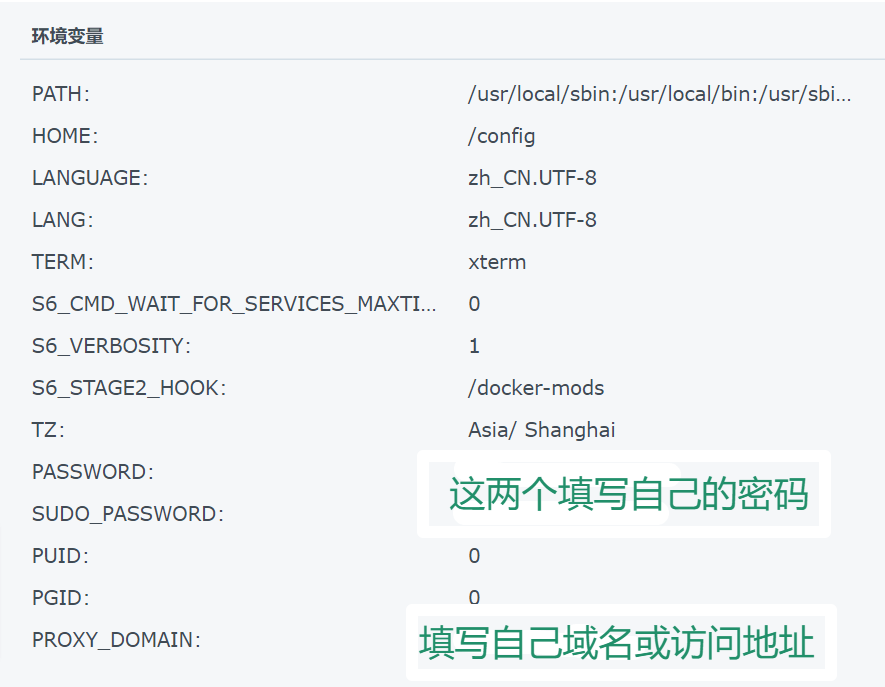Click the PROXY_DOMAIN variable label

pos(116,640)
